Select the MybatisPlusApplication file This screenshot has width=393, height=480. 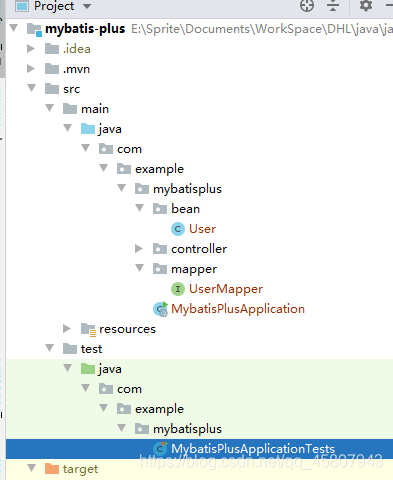238,309
